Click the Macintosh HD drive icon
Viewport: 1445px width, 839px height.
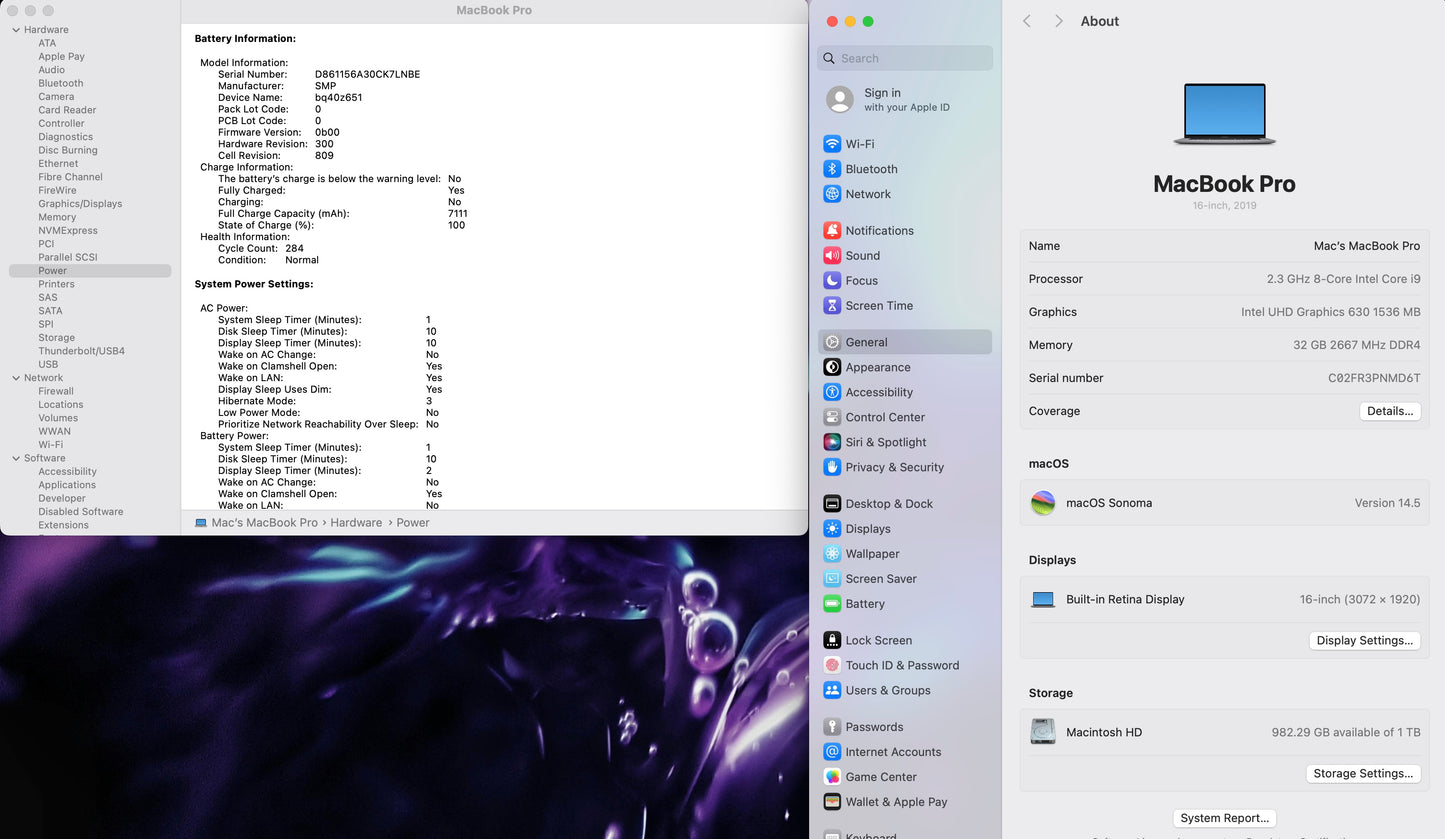(x=1043, y=732)
